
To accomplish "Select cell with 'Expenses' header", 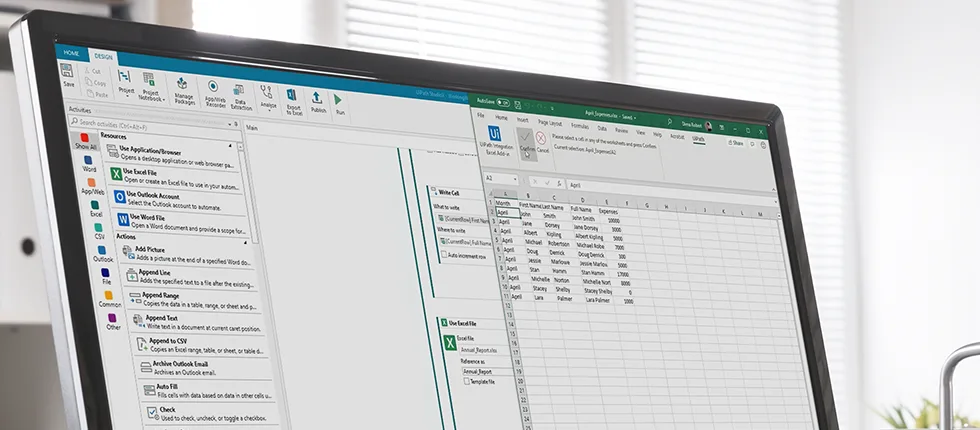I will 608,211.
